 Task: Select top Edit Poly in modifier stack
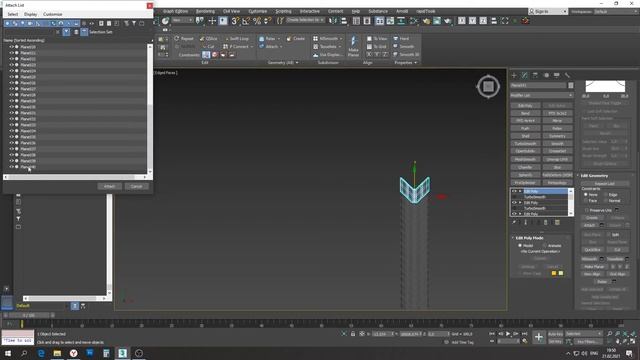pyautogui.click(x=545, y=191)
